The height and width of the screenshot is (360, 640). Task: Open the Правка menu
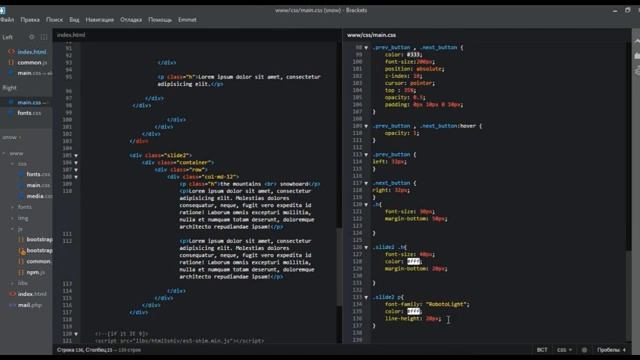(x=30, y=20)
